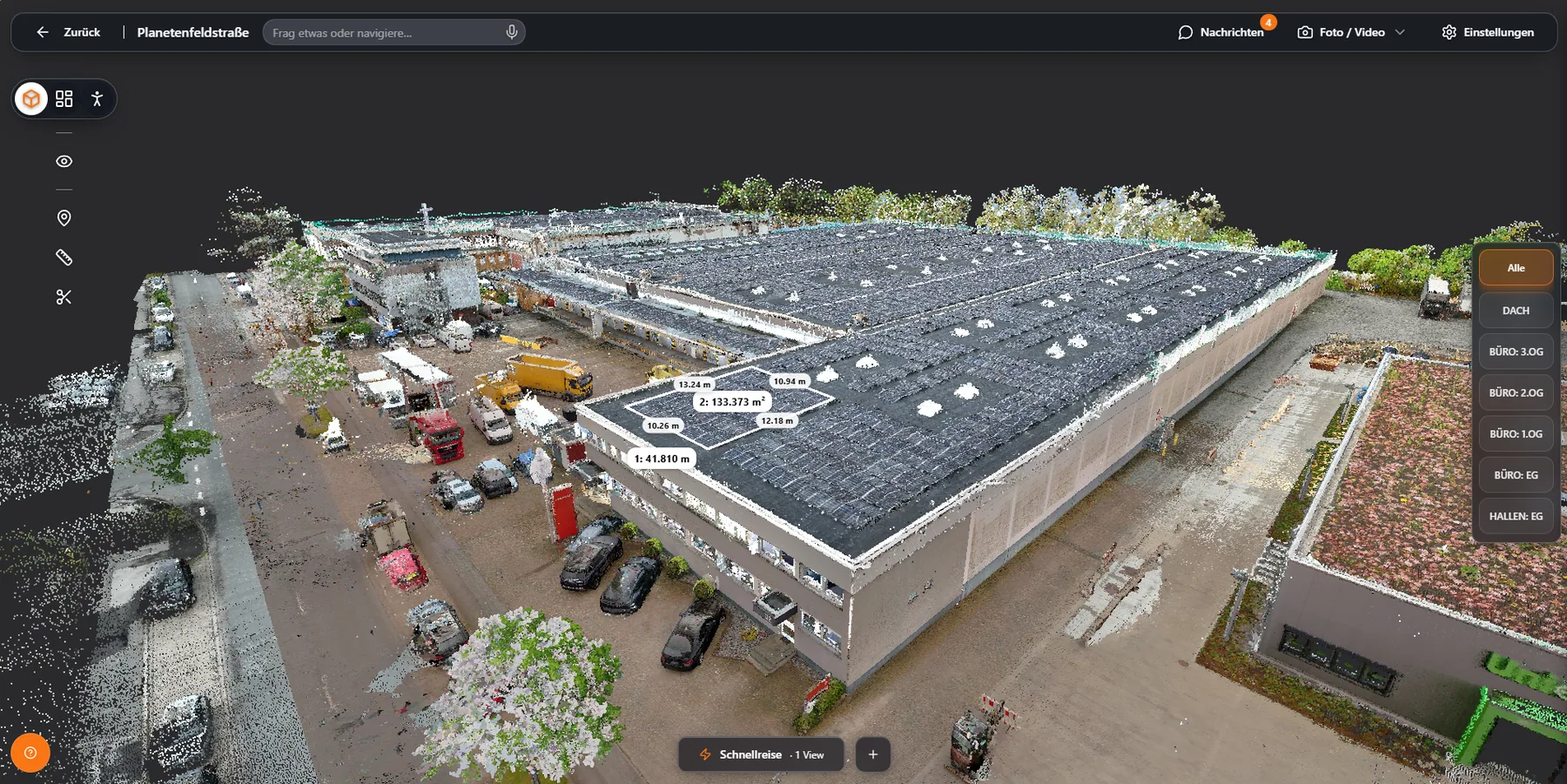Click the 13.24 m edge length label
The width and height of the screenshot is (1567, 784).
(695, 384)
